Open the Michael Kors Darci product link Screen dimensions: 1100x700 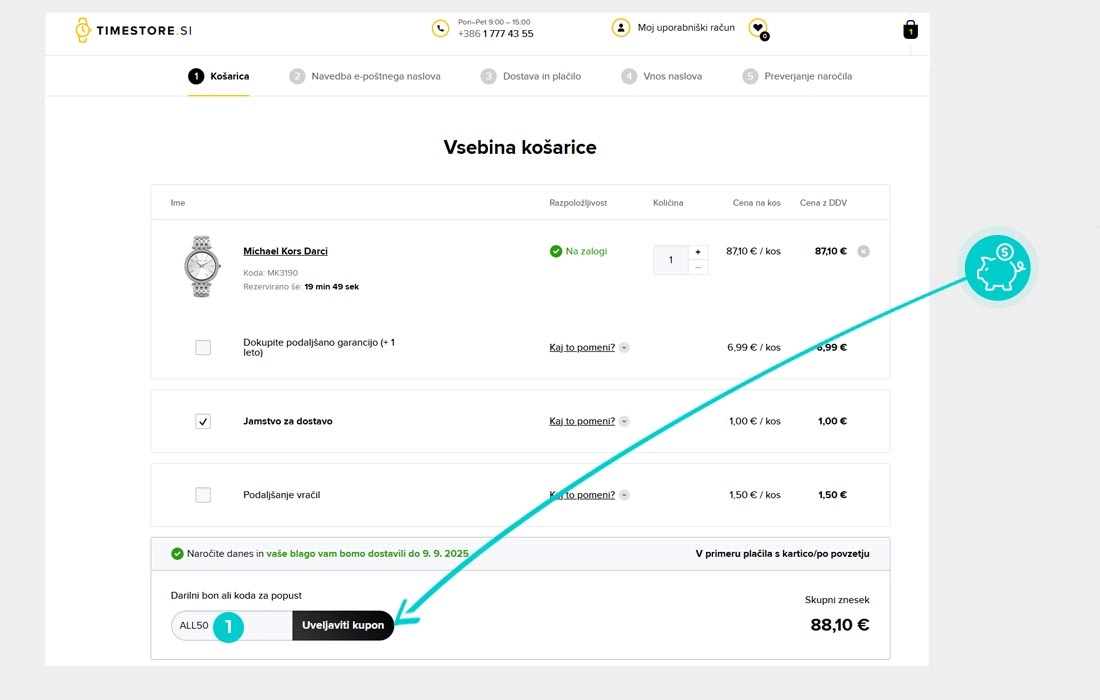(x=285, y=251)
